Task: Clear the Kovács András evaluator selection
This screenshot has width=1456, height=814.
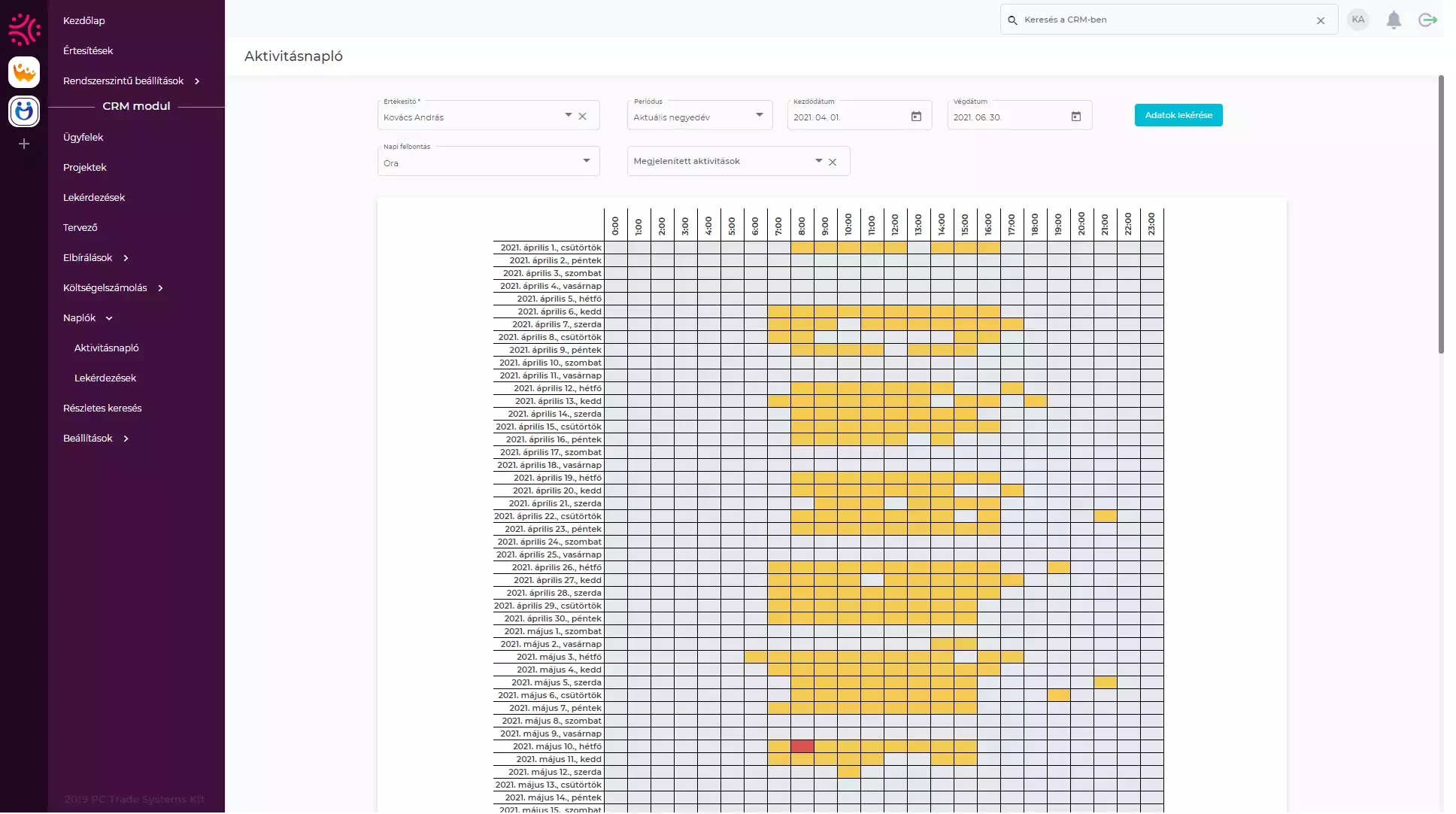Action: (582, 117)
